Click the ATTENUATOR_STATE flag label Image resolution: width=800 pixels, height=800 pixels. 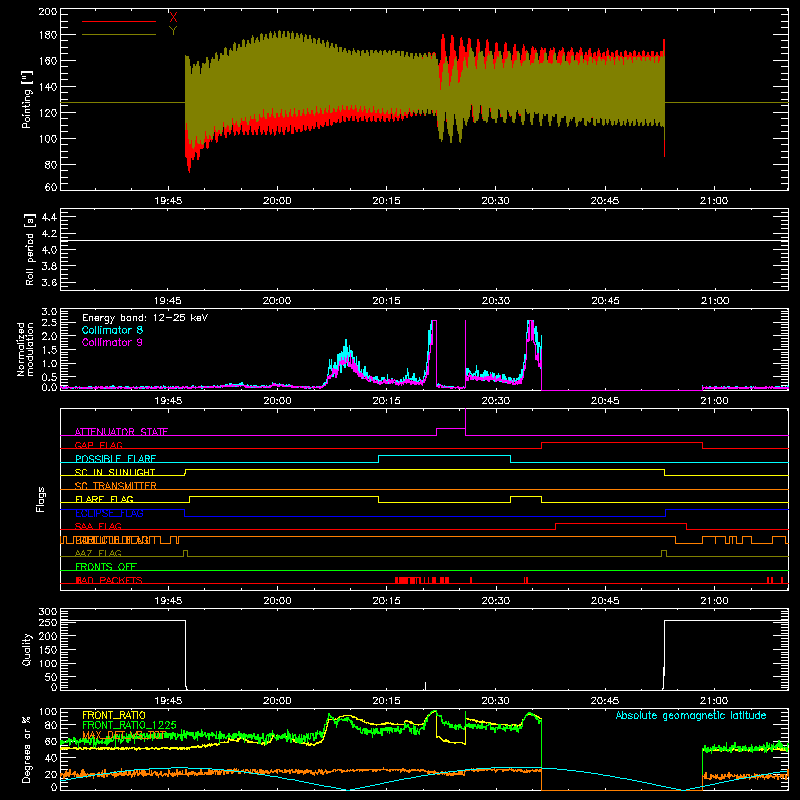pos(121,432)
